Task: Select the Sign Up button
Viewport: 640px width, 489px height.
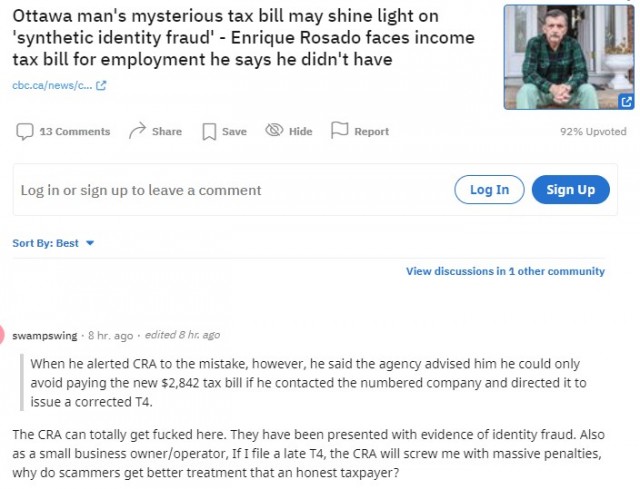Action: point(571,189)
